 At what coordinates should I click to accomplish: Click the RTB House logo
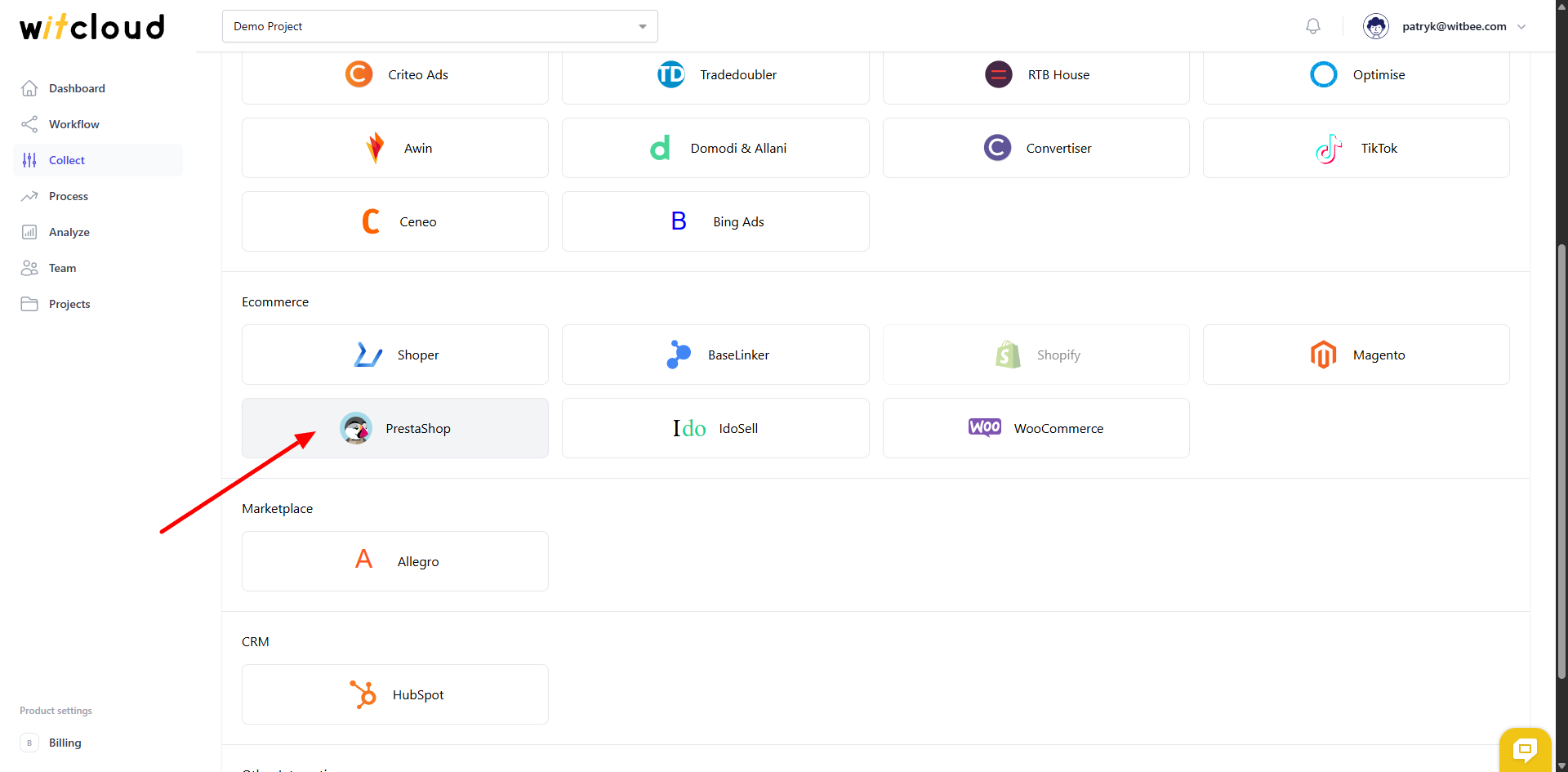[999, 74]
